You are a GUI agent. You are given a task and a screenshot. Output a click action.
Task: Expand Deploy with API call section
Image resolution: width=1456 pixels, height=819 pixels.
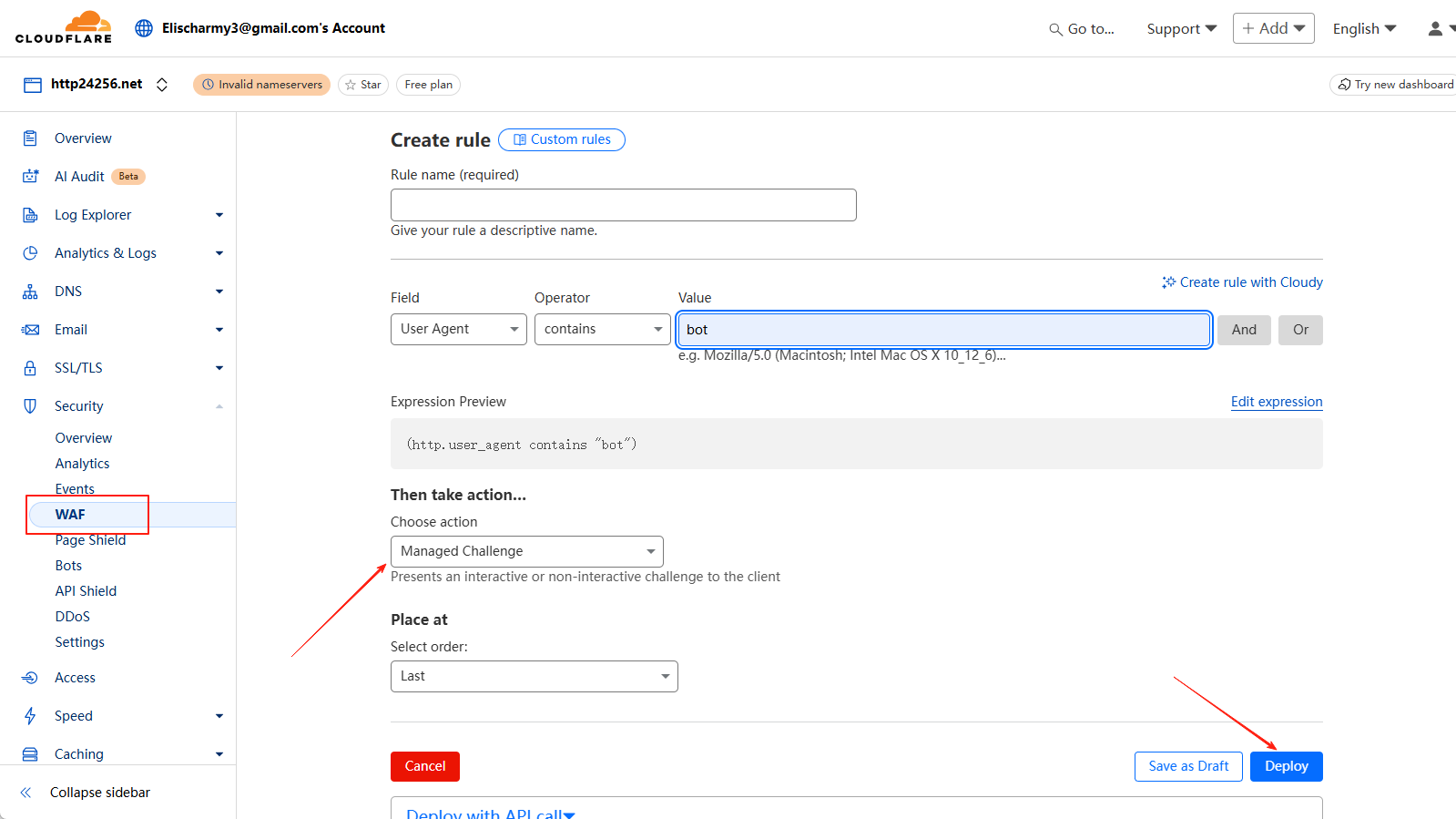pyautogui.click(x=491, y=813)
